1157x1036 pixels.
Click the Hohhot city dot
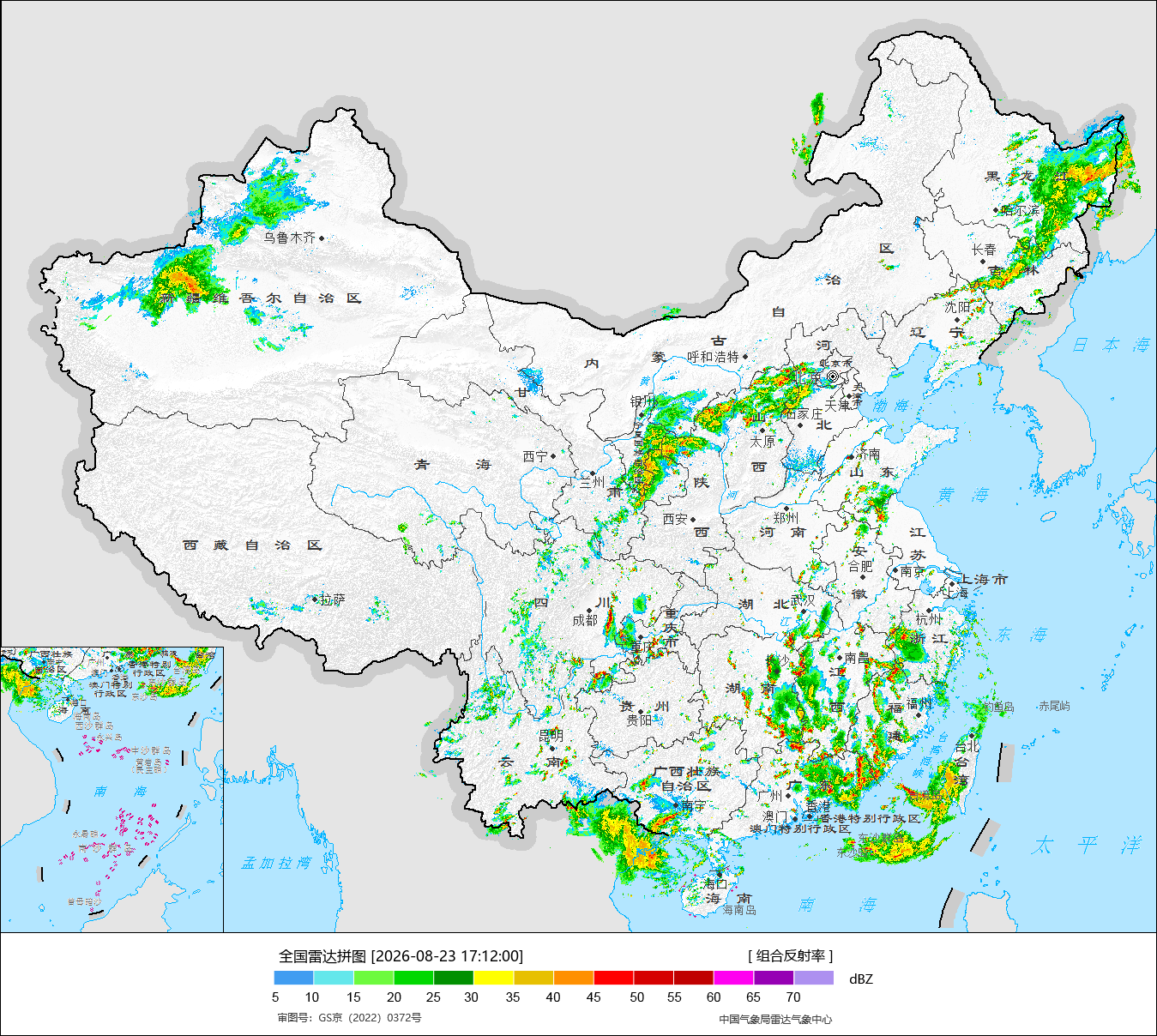click(x=745, y=357)
